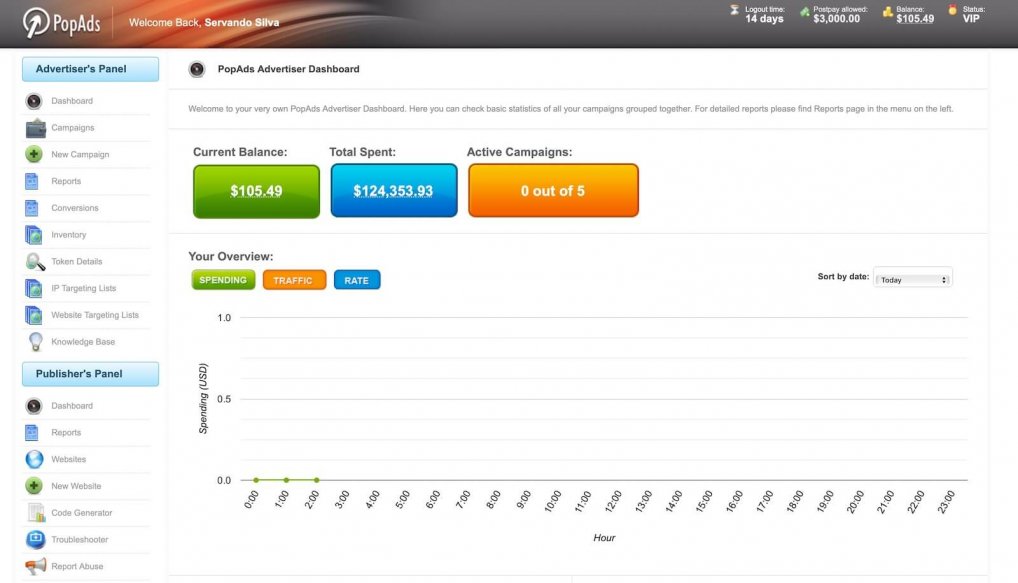1018x583 pixels.
Task: Click the camera icon beside dashboard title
Action: click(x=197, y=69)
